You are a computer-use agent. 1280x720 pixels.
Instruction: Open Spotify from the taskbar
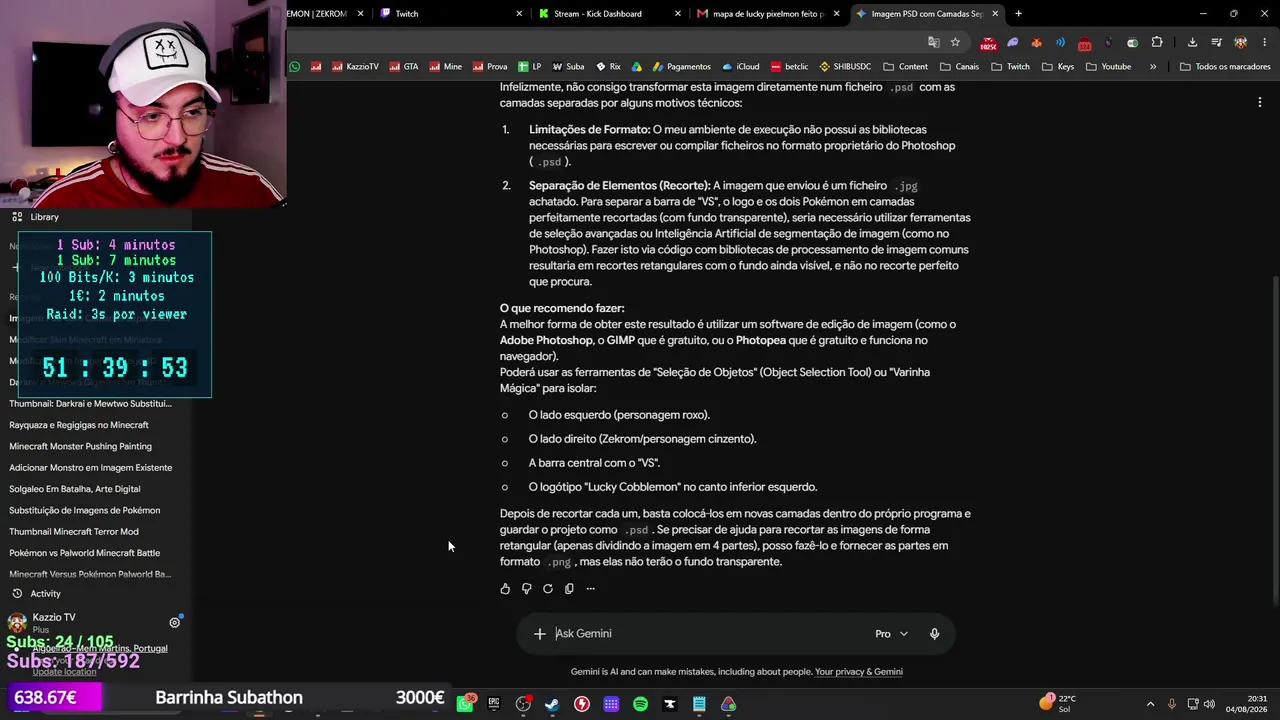coord(640,704)
